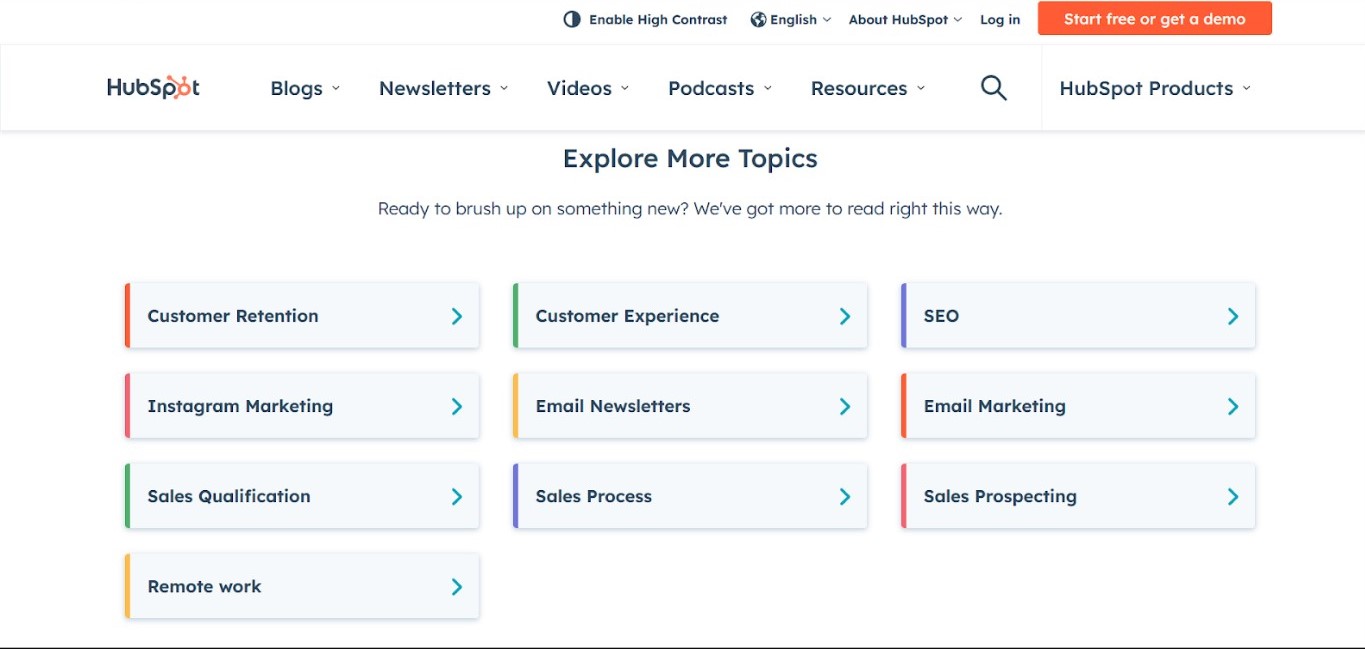This screenshot has width=1365, height=649.
Task: Expand the English language dropdown
Action: pyautogui.click(x=791, y=19)
